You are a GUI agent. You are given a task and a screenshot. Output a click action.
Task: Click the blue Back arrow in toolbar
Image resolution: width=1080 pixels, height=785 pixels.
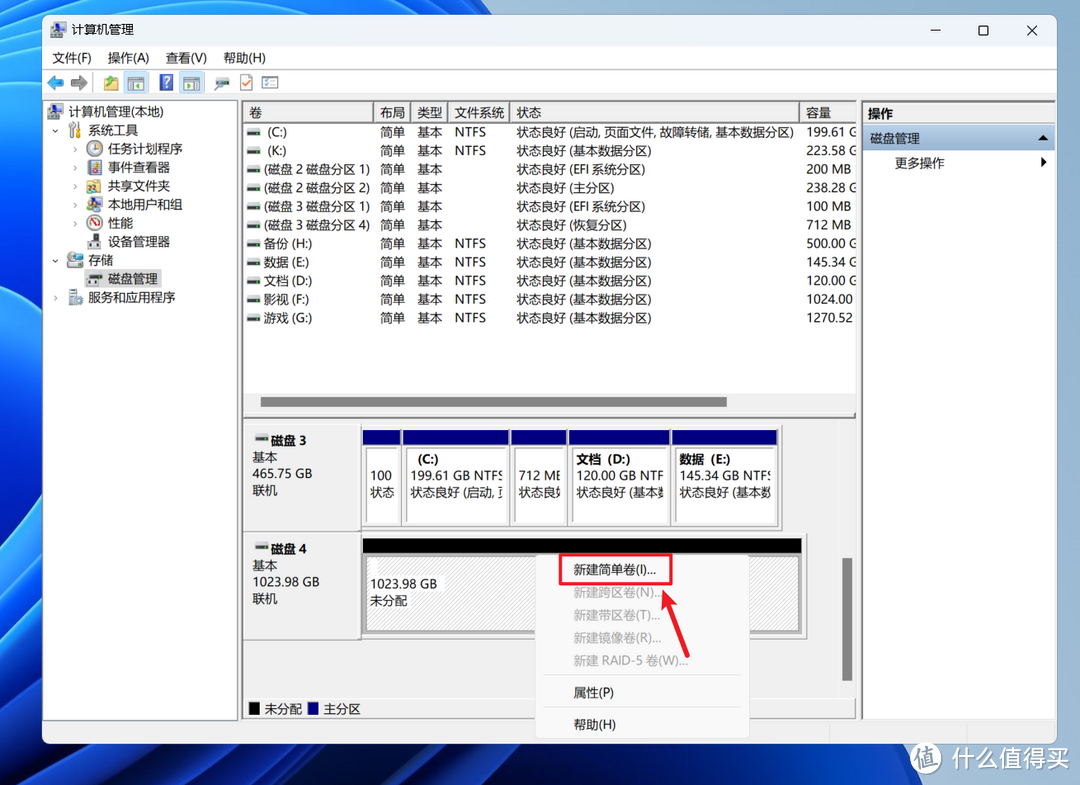56,83
